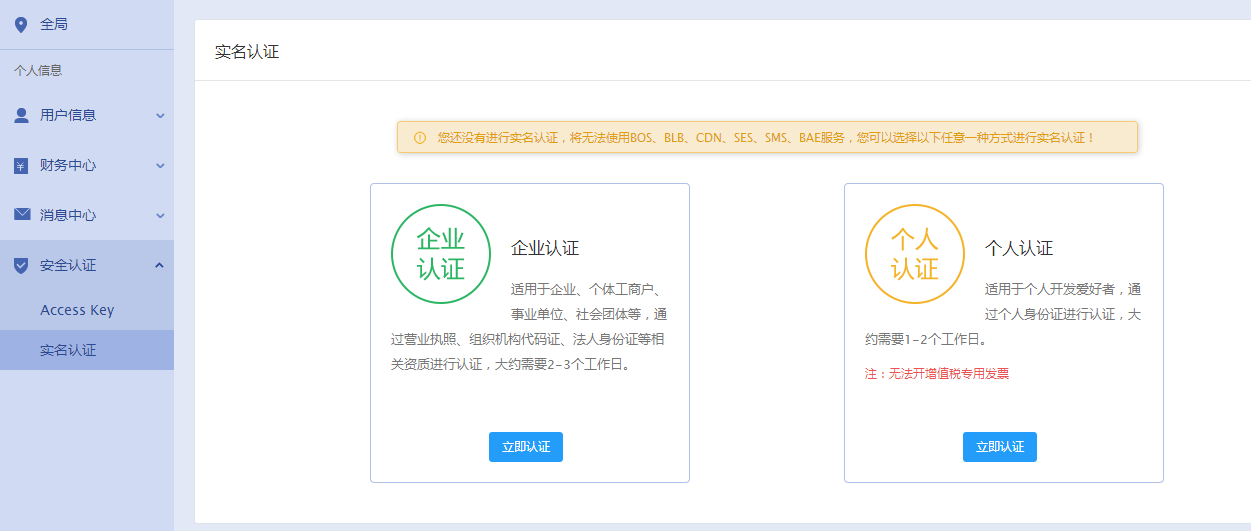Click the shield icon for 安全认证
1251x531 pixels.
(x=21, y=266)
